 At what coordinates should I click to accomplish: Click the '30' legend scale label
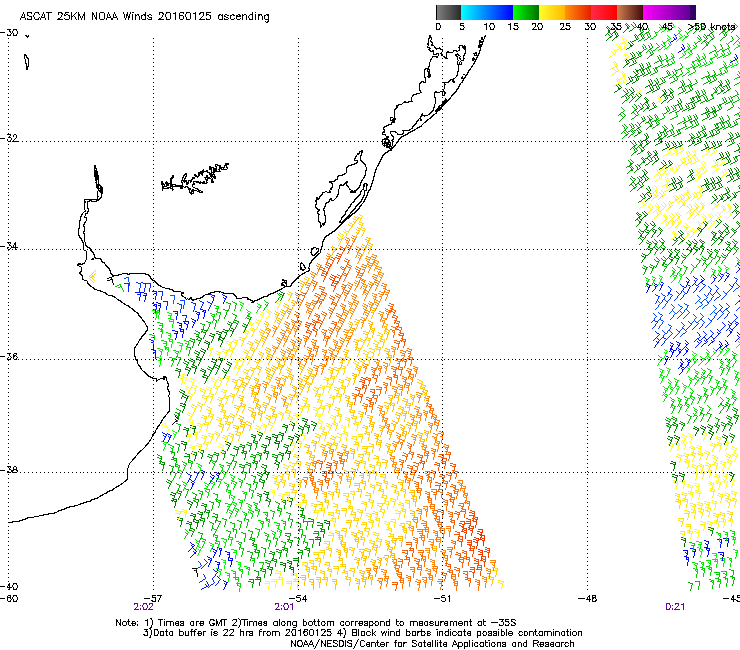[590, 27]
